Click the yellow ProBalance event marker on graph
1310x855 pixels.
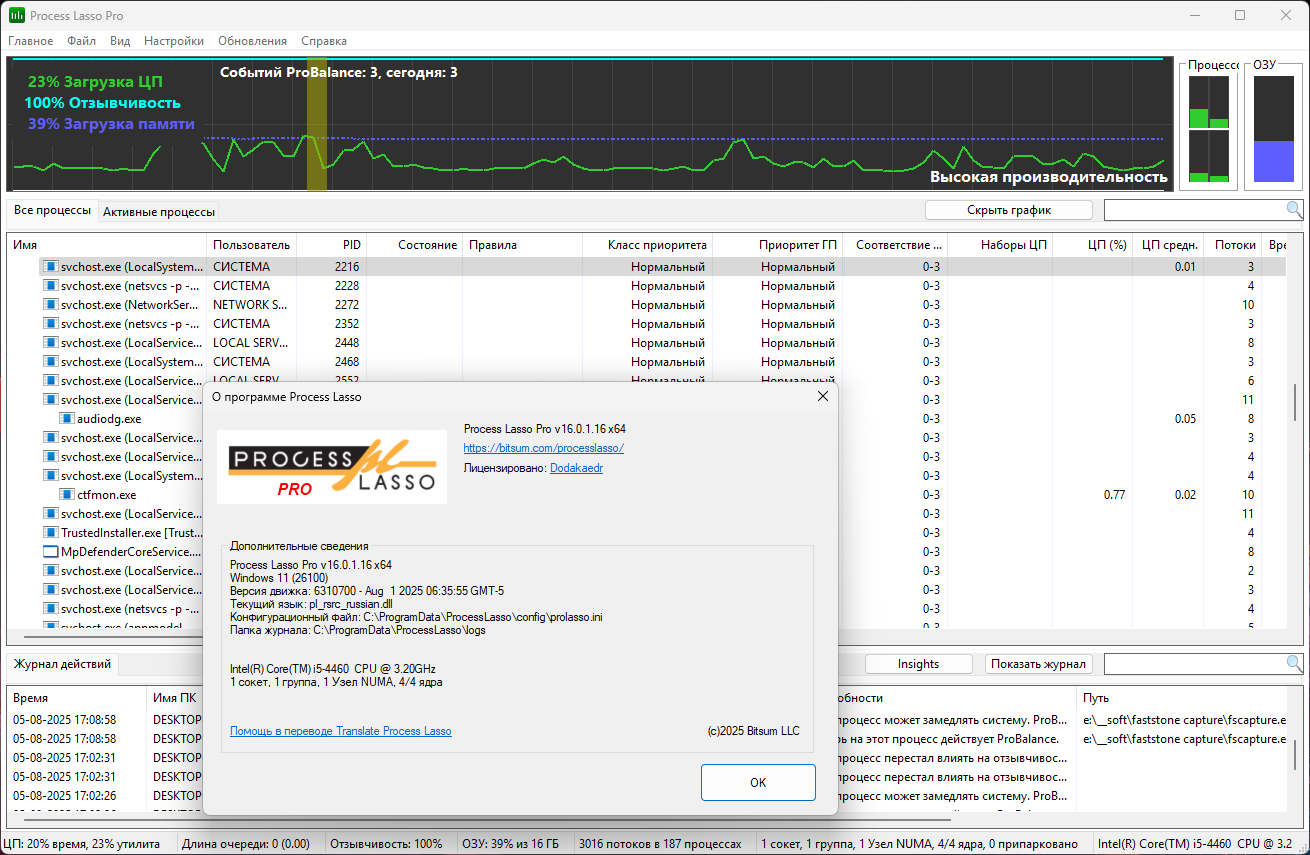(x=316, y=124)
